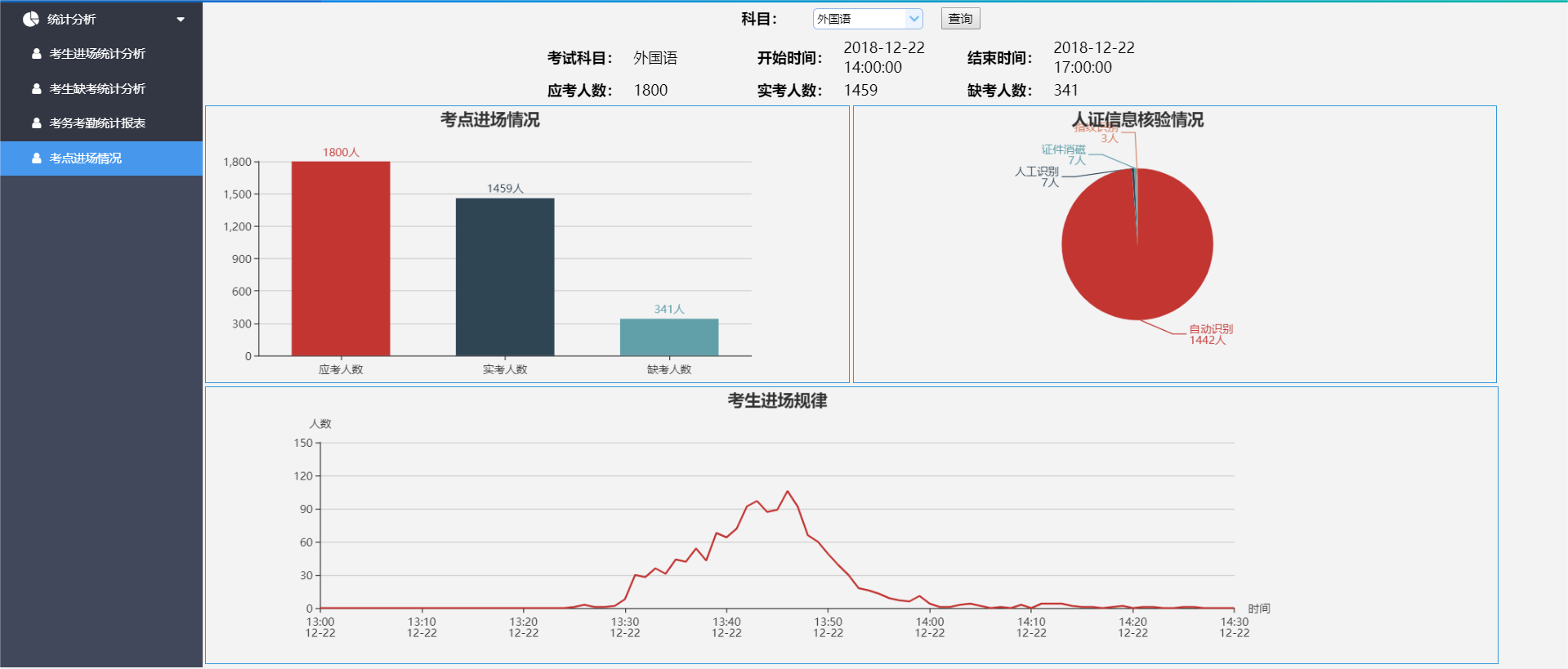
Task: Click the user icon next to 考点进场情况
Action: click(x=37, y=158)
